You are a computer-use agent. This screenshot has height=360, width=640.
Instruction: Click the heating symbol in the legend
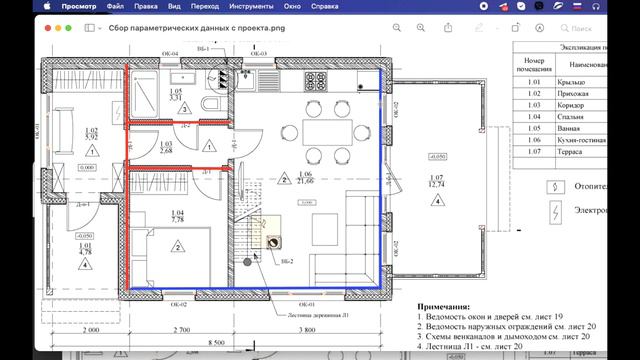pyautogui.click(x=556, y=187)
